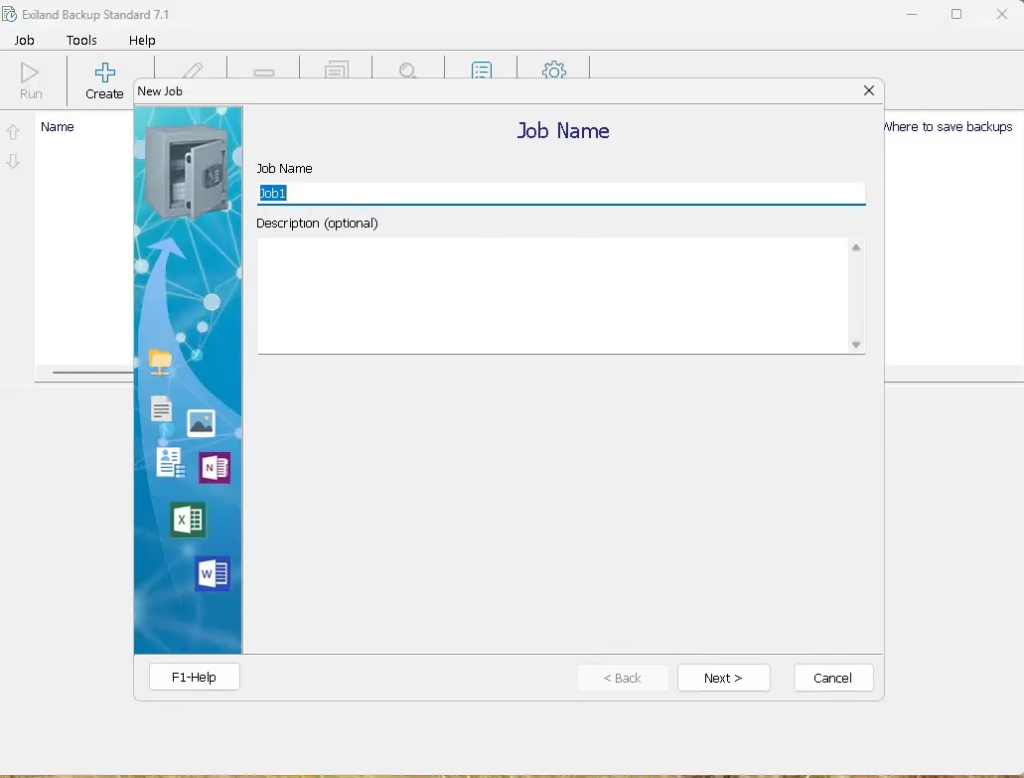Image resolution: width=1024 pixels, height=778 pixels.
Task: Click the job log list toolbar icon
Action: (x=482, y=70)
